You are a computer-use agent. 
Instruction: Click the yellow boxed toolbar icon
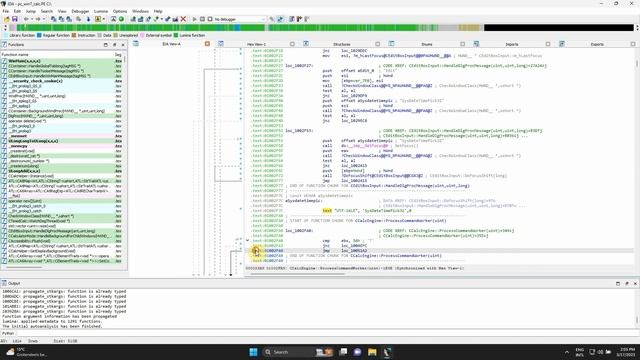click(98, 19)
